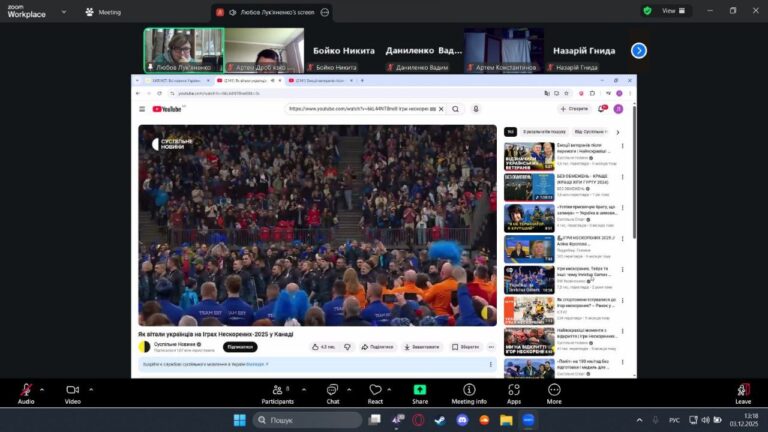This screenshot has height=432, width=768.
Task: Switch to the Meeting tab
Action: [x=103, y=12]
